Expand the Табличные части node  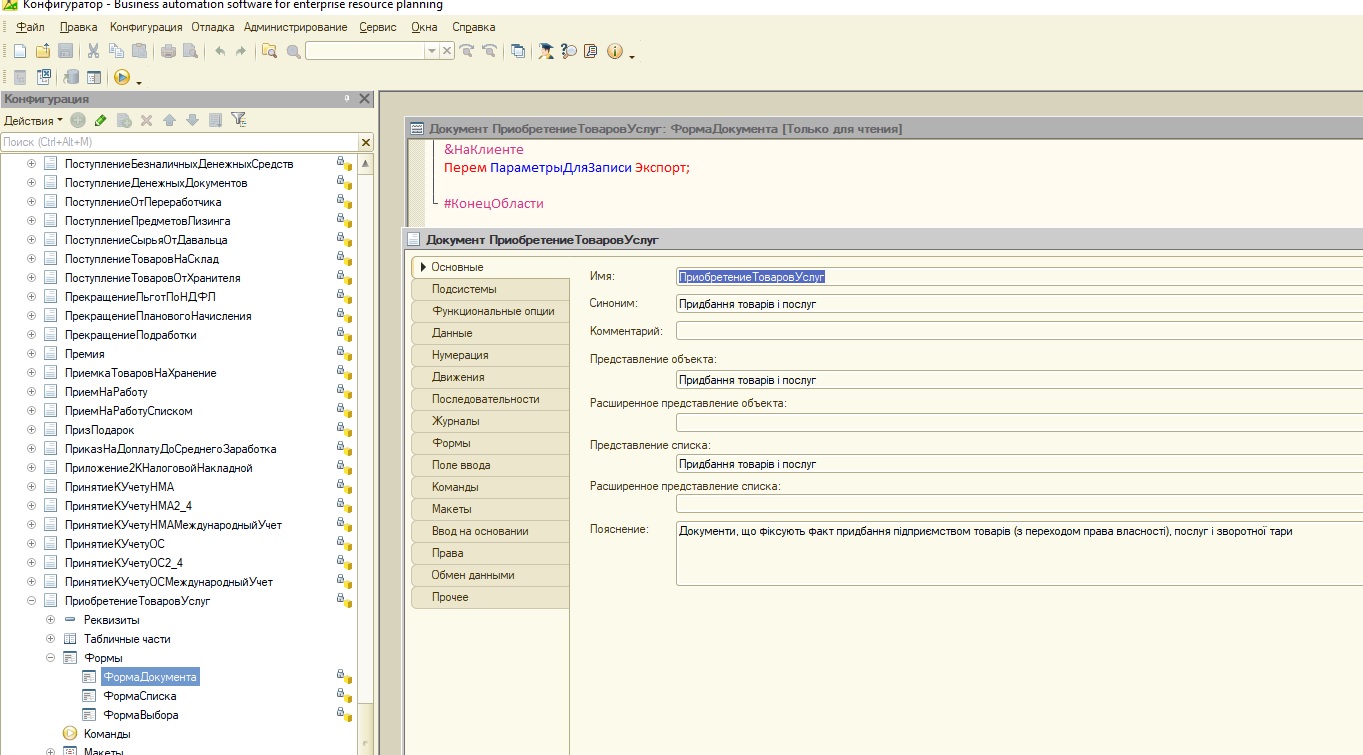click(50, 639)
